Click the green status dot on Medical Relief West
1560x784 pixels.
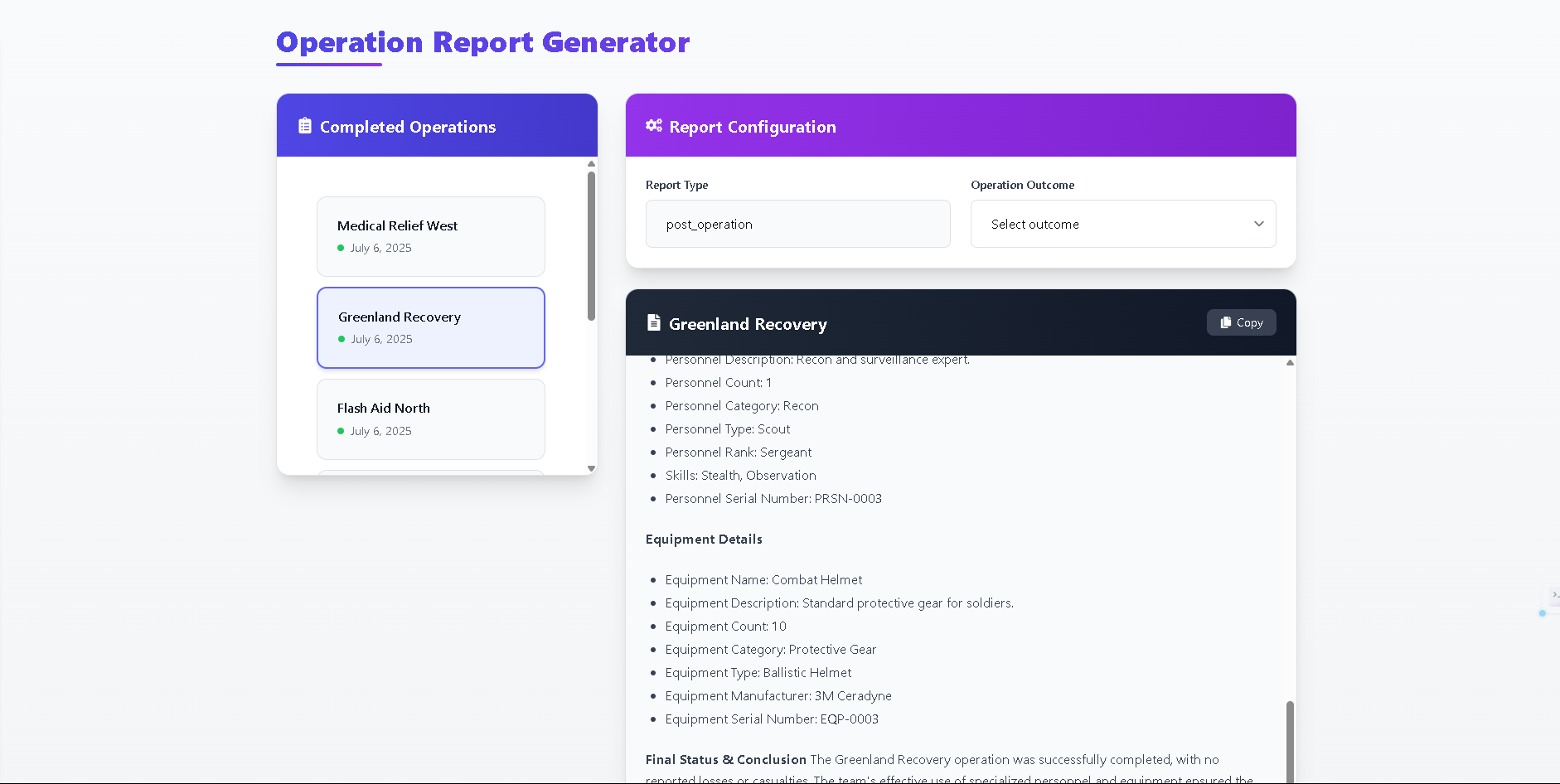[x=341, y=248]
